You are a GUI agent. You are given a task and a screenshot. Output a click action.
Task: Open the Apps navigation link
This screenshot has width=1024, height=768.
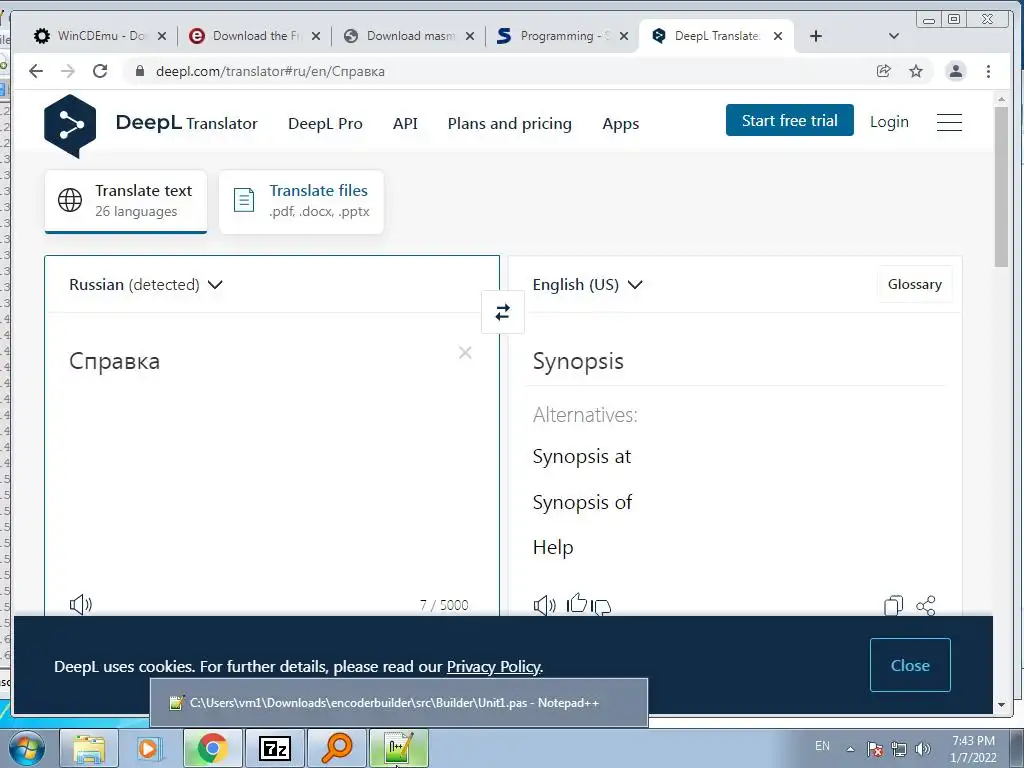click(620, 124)
